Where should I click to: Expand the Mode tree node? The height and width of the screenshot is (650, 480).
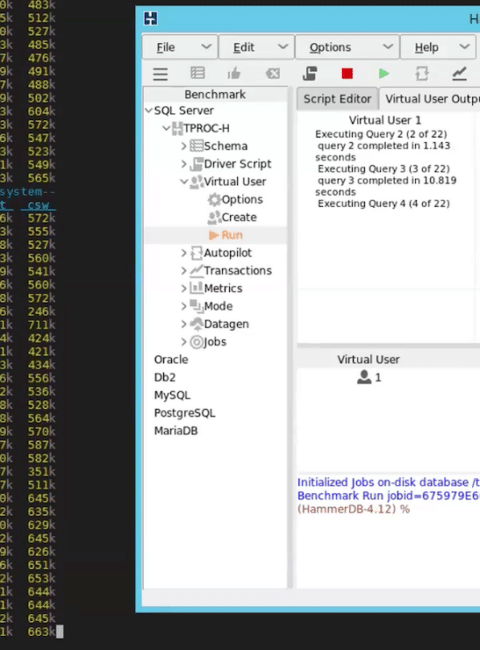[x=184, y=306]
